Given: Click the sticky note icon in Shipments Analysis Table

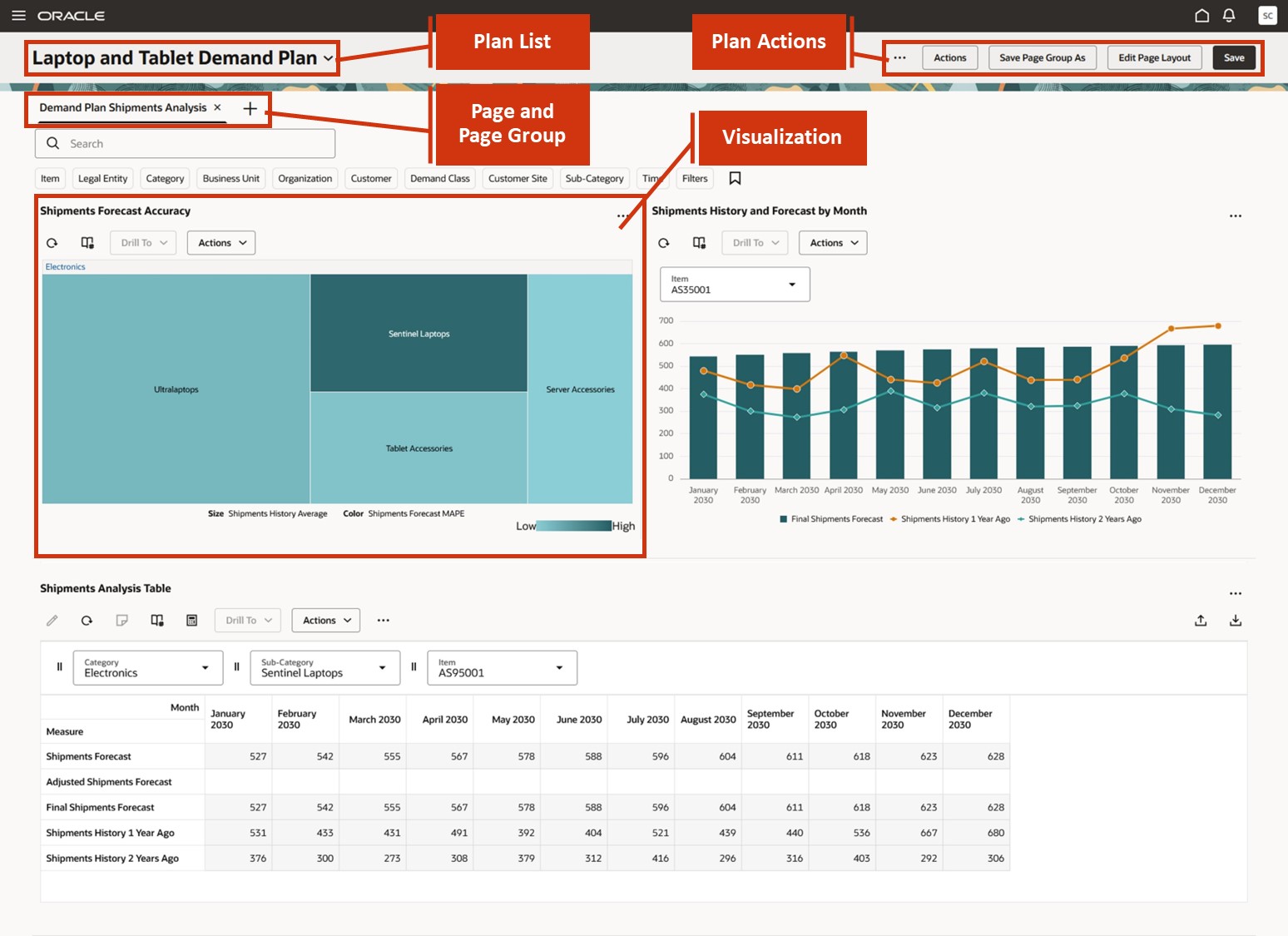Looking at the screenshot, I should pyautogui.click(x=121, y=621).
